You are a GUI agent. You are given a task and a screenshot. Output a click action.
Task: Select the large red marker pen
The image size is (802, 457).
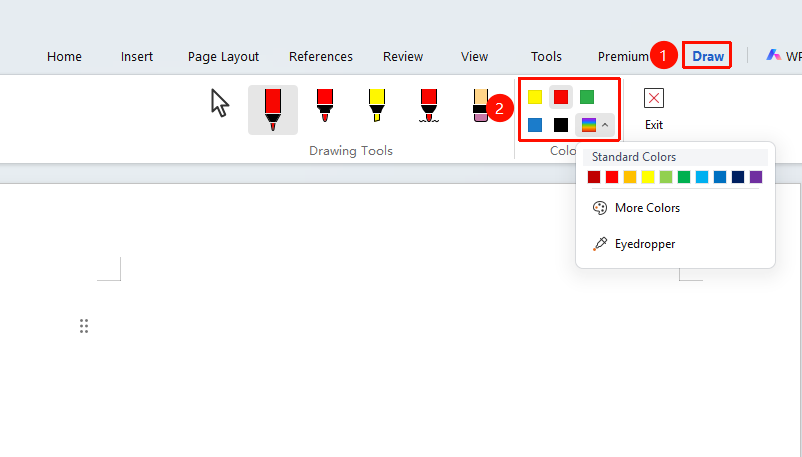[x=273, y=110]
